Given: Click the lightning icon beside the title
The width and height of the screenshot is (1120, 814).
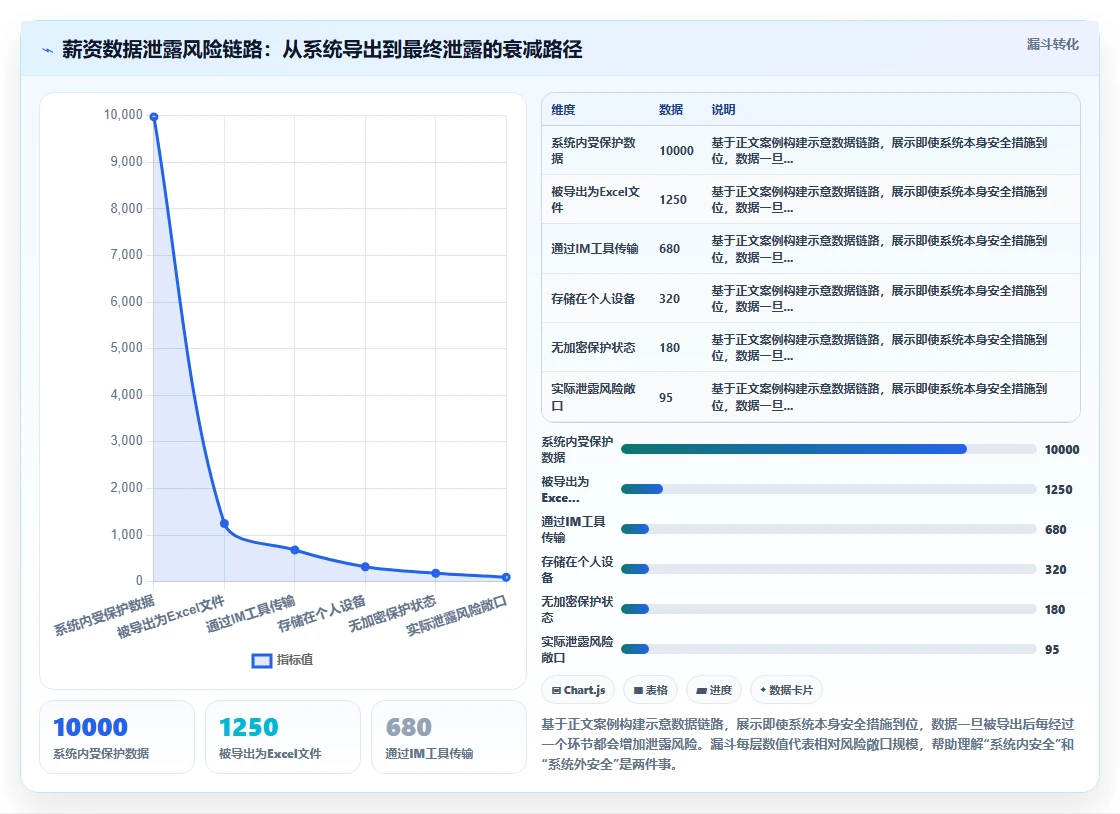Looking at the screenshot, I should pyautogui.click(x=48, y=50).
